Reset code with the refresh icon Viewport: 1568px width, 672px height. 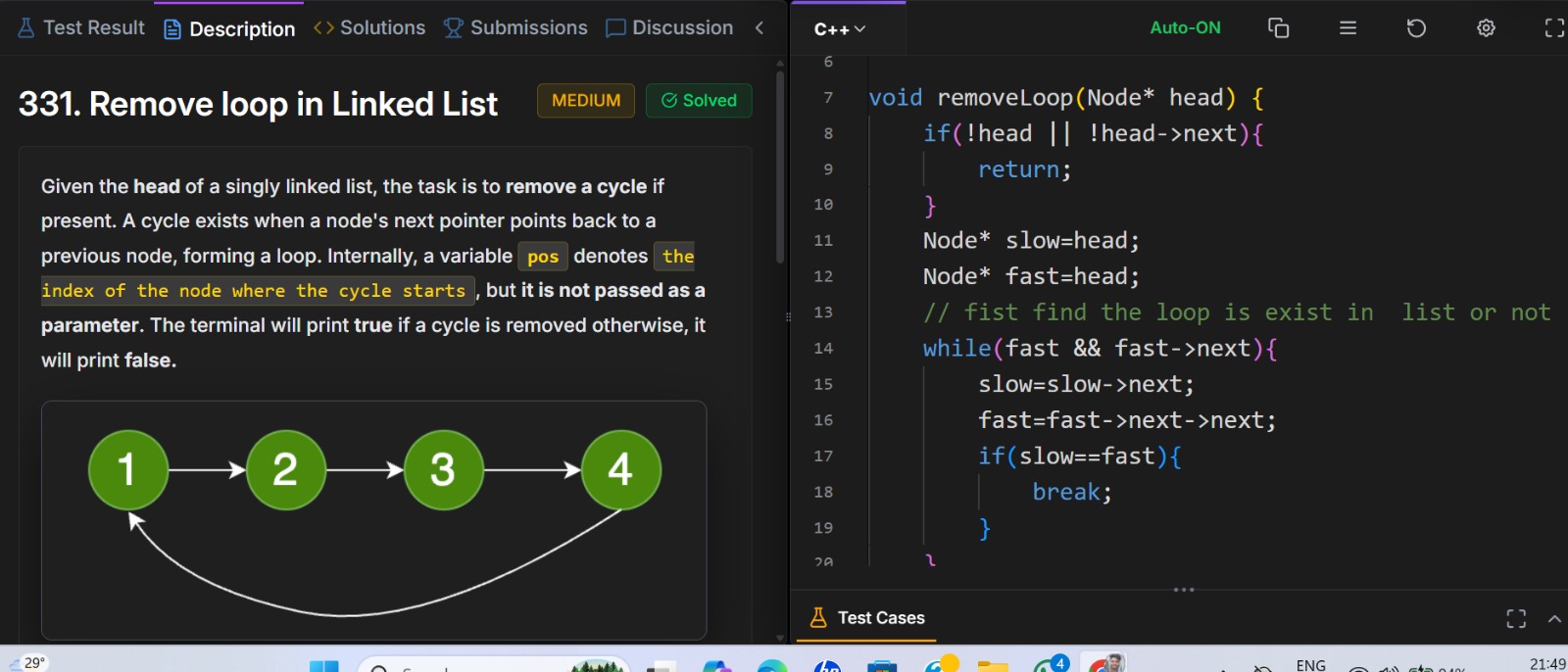click(x=1416, y=28)
